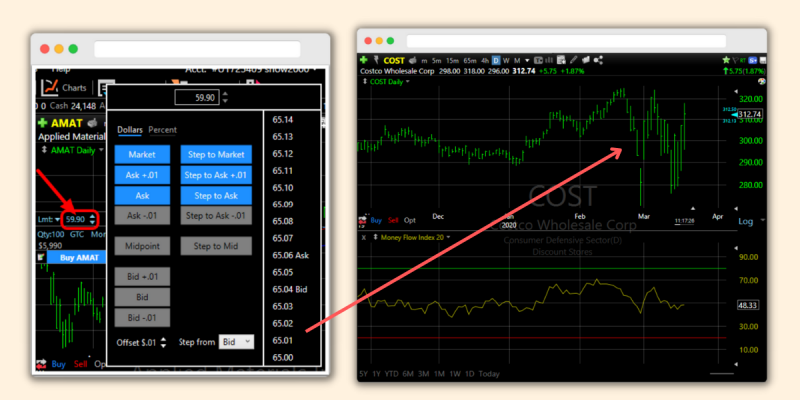
Task: Select the 1-minute m timeframe button
Action: 424,61
